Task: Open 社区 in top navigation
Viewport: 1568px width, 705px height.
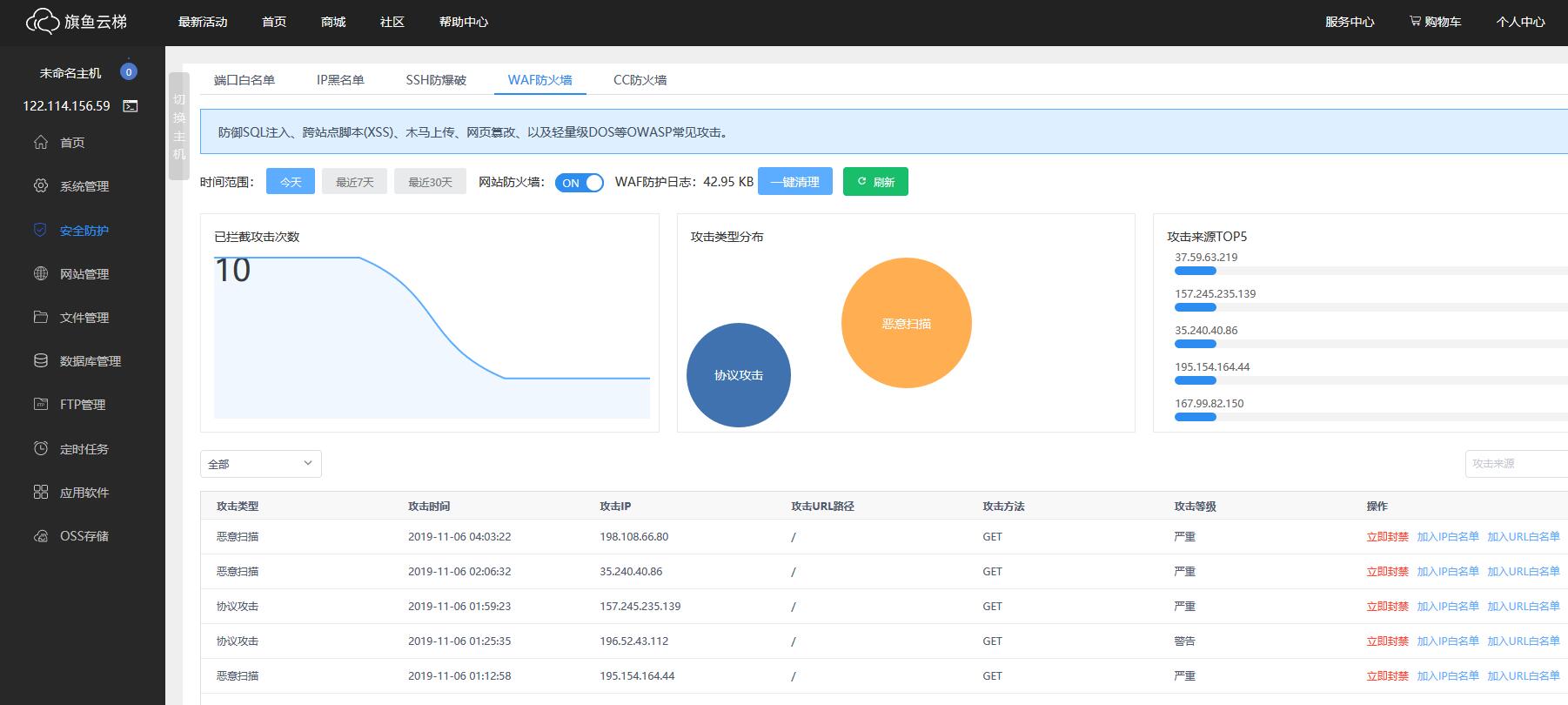Action: pos(392,22)
